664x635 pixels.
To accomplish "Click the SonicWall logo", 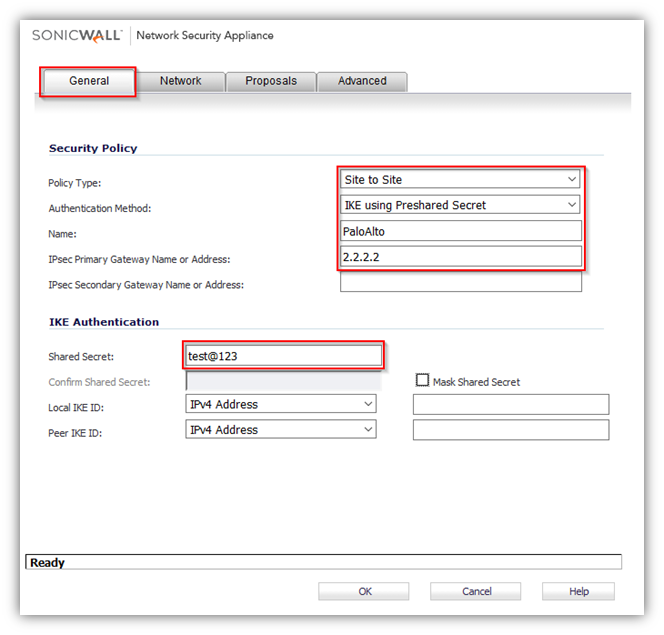I will click(x=77, y=35).
